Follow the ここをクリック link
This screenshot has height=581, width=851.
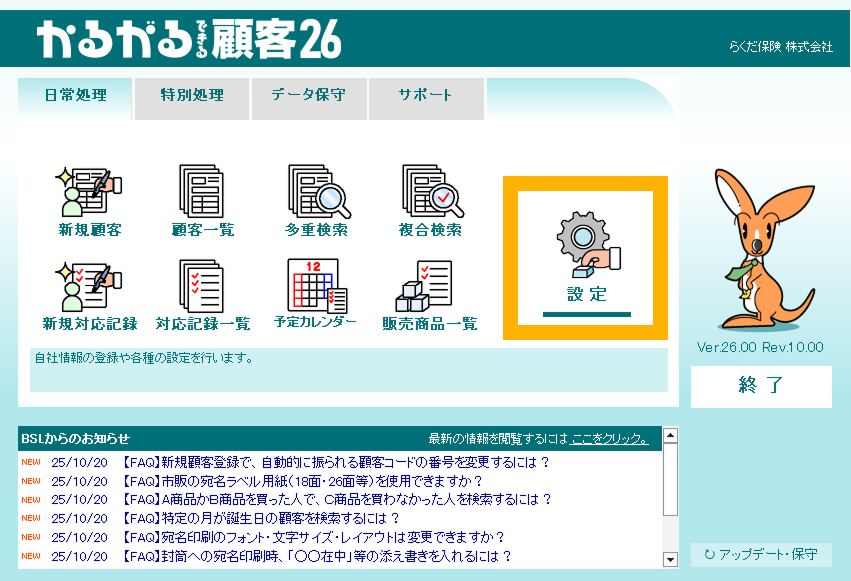609,438
